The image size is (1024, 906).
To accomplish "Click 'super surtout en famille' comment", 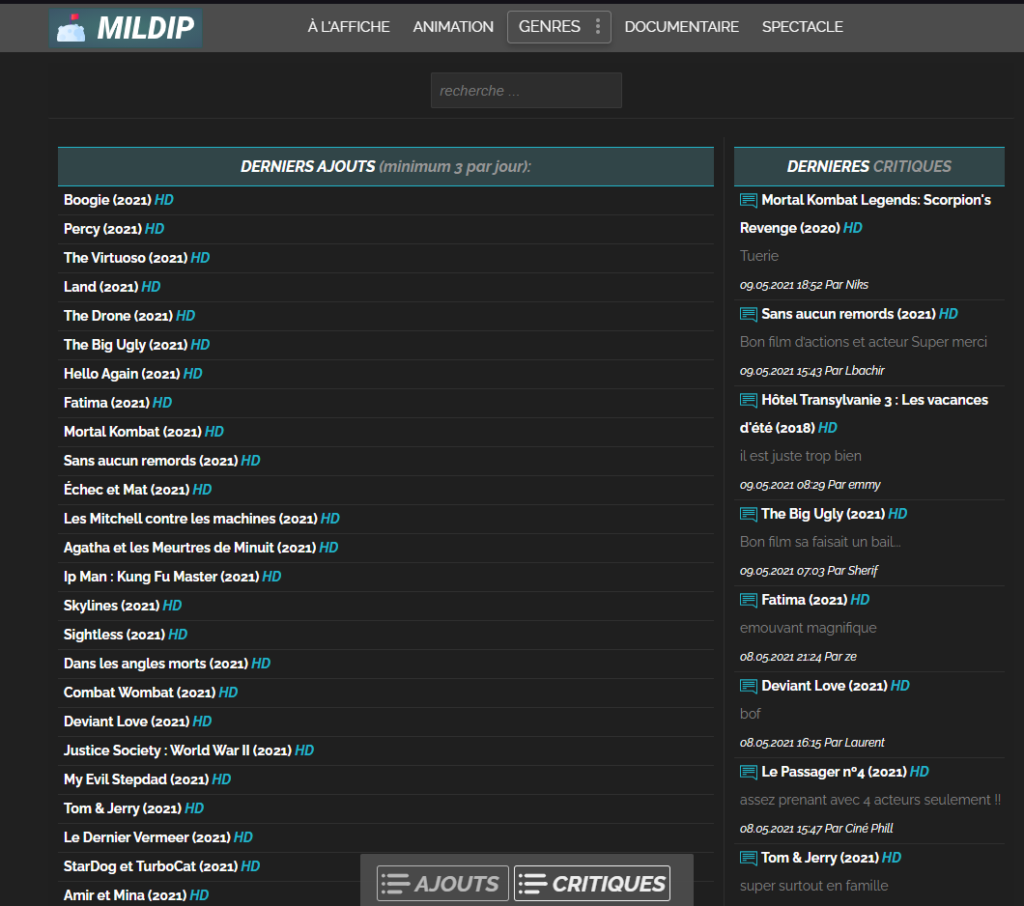I will click(x=814, y=886).
